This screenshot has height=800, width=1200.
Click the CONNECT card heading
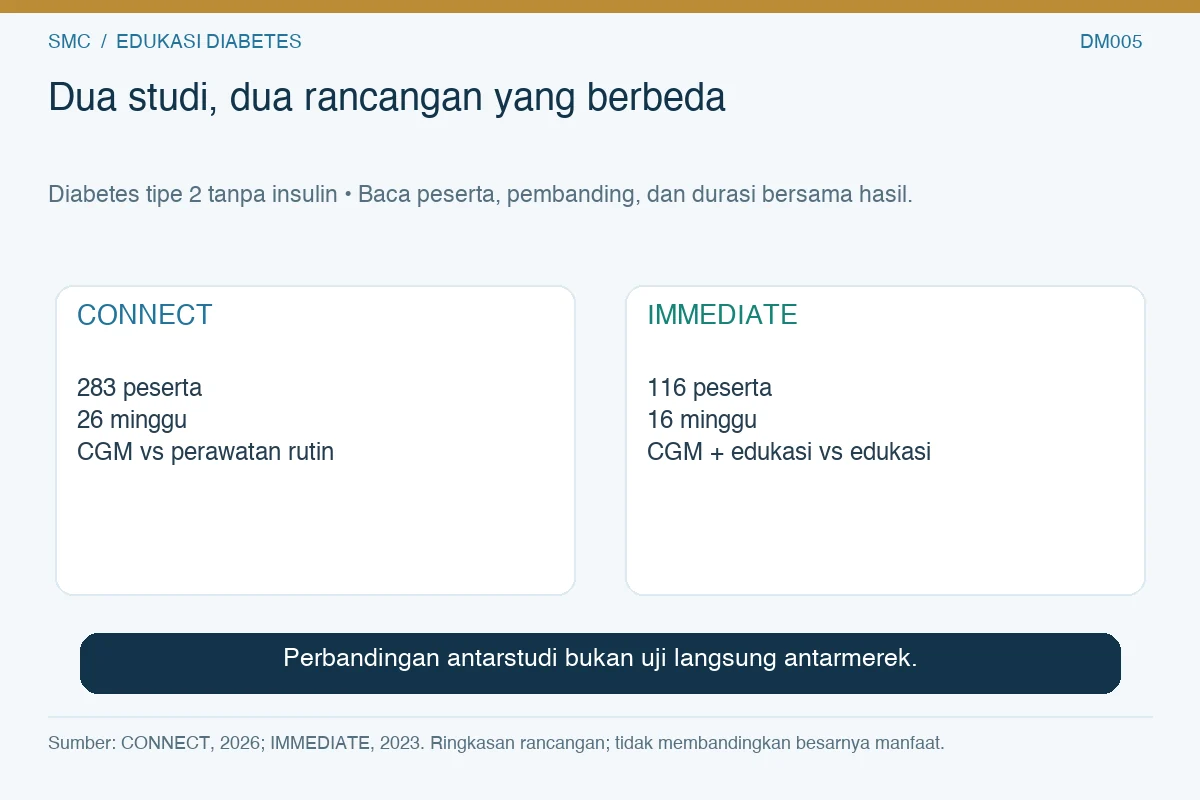tap(145, 315)
